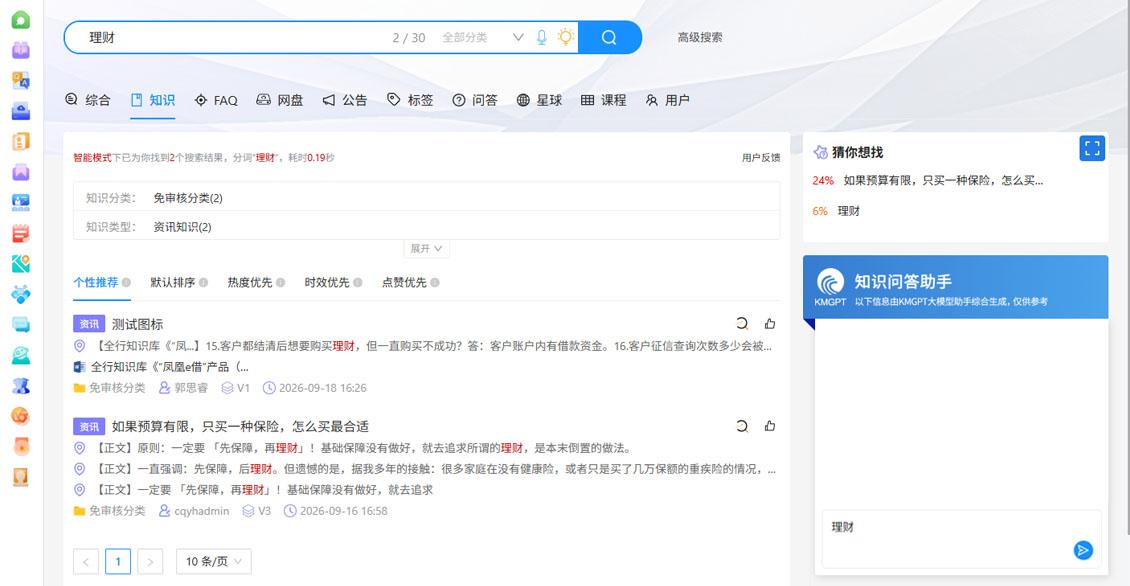The height and width of the screenshot is (586, 1130).
Task: Sort results by 默认排序
Action: [173, 283]
